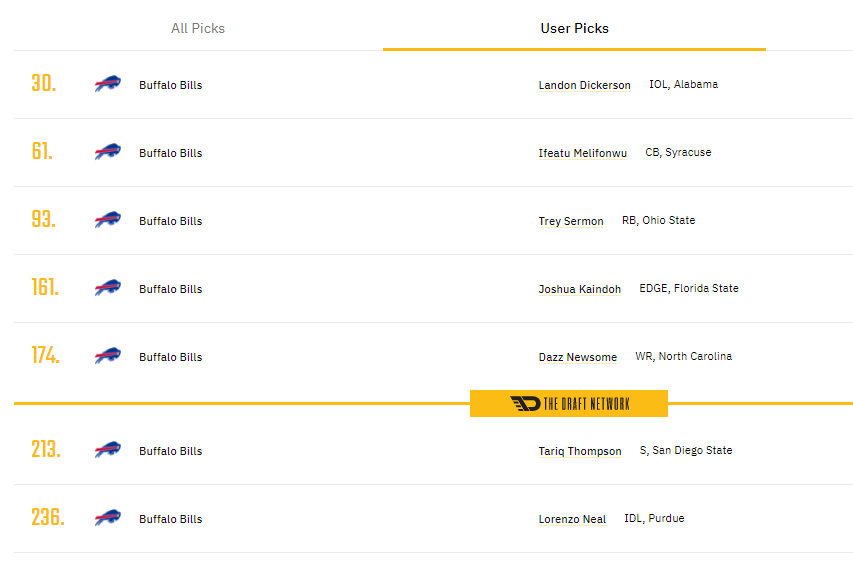Image resolution: width=853 pixels, height=586 pixels.
Task: Click pick number 236
Action: 48,517
